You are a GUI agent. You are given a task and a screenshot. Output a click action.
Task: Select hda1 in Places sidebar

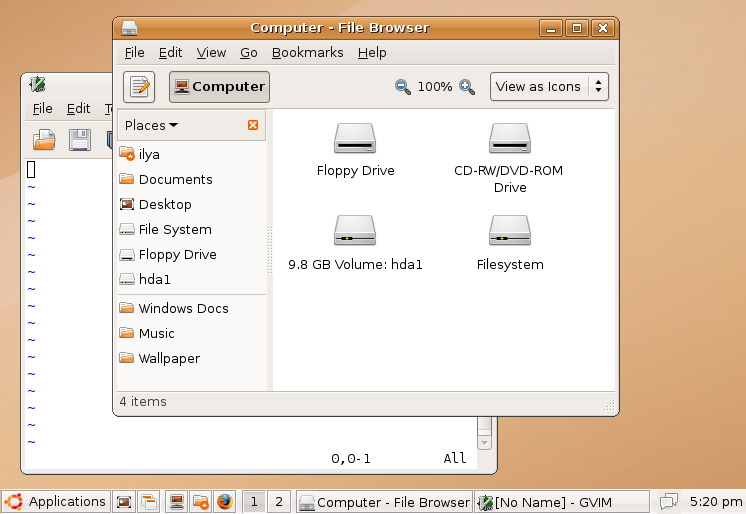191,279
